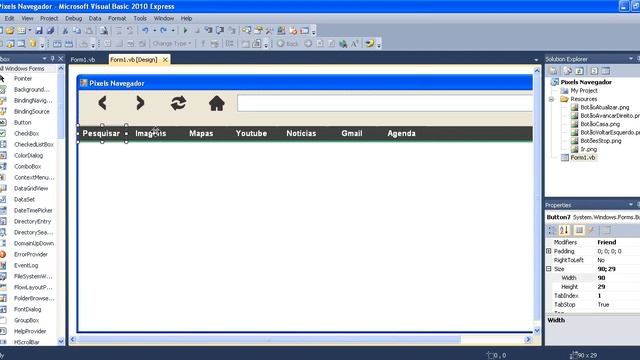Click the Toolbox scroll down arrow
640x360 pixels.
coord(61,341)
